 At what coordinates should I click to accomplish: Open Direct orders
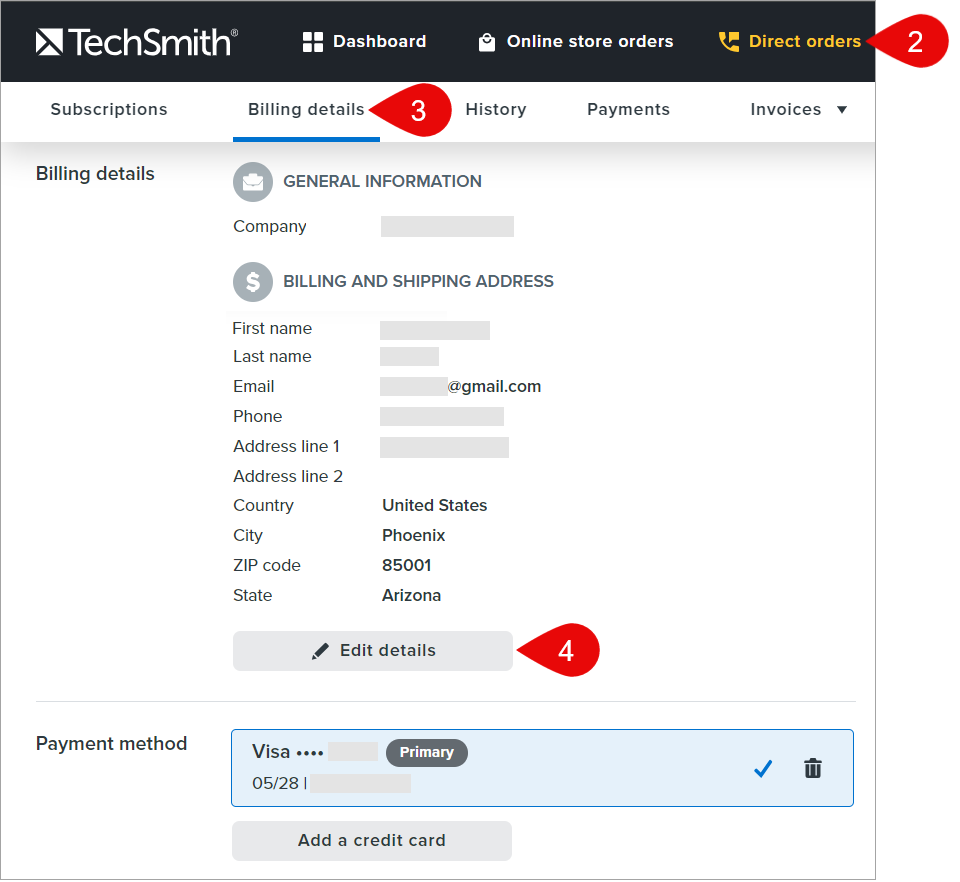(790, 42)
